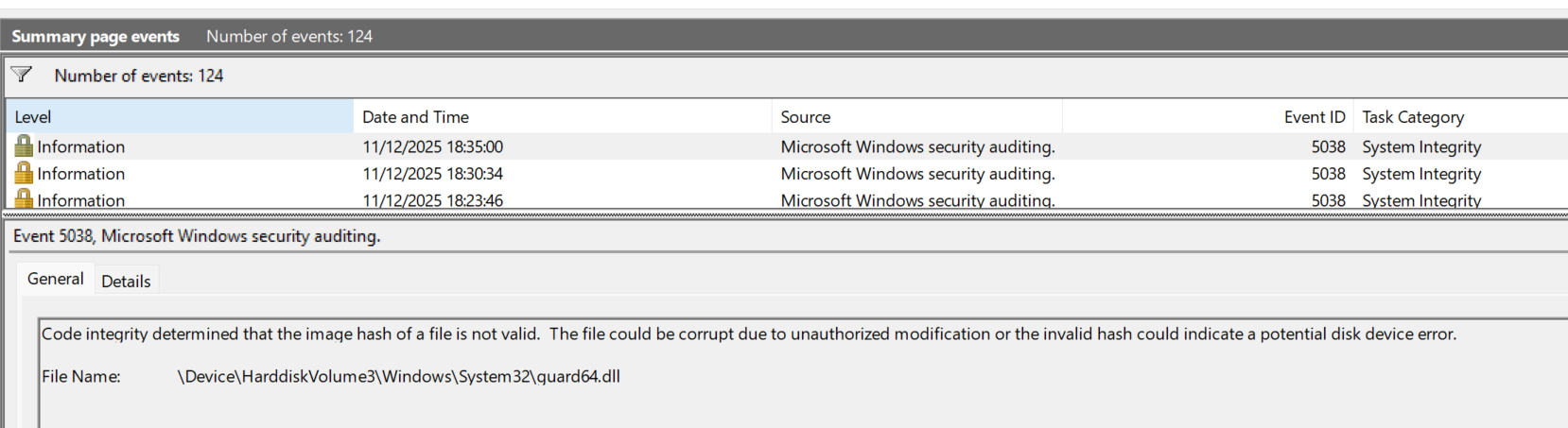Click lock icon of 18:23:46 event

click(24, 198)
